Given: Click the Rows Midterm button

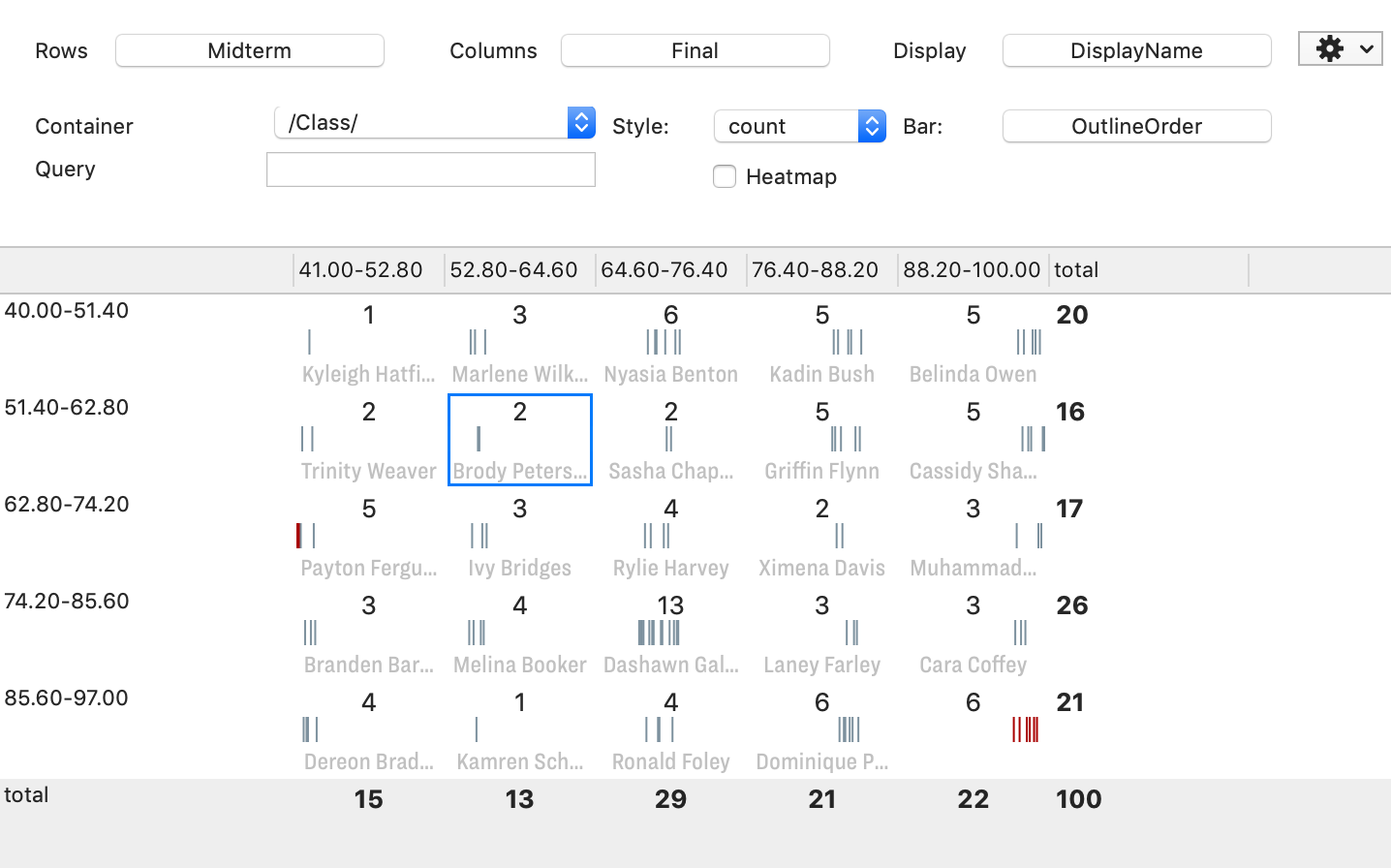Looking at the screenshot, I should click(x=249, y=50).
